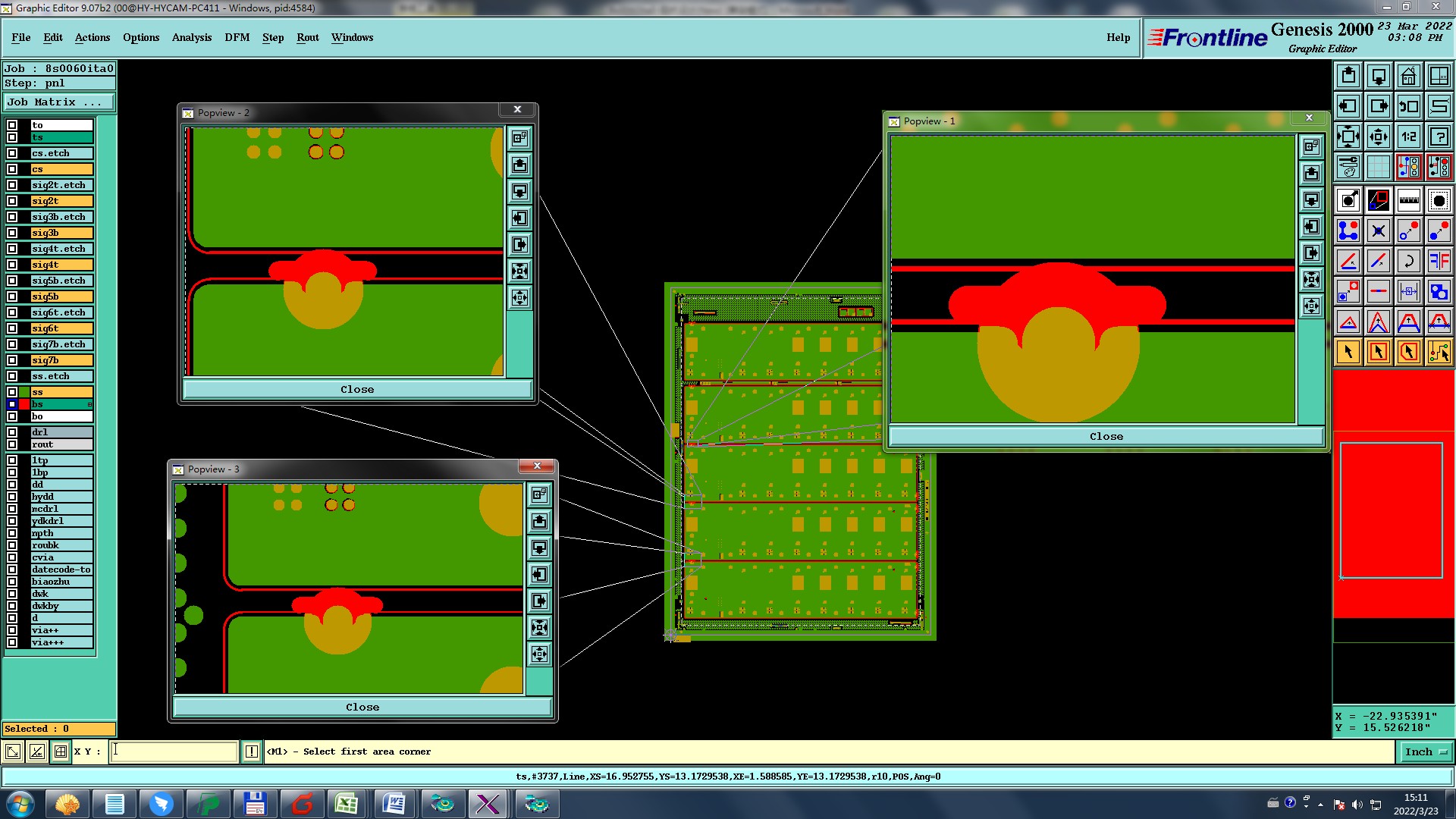The height and width of the screenshot is (819, 1456).
Task: Click Close button in Popview - 1
Action: pos(1106,436)
